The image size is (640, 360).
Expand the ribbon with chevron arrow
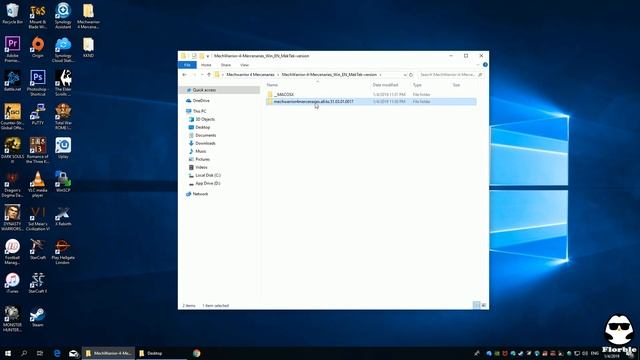point(478,64)
